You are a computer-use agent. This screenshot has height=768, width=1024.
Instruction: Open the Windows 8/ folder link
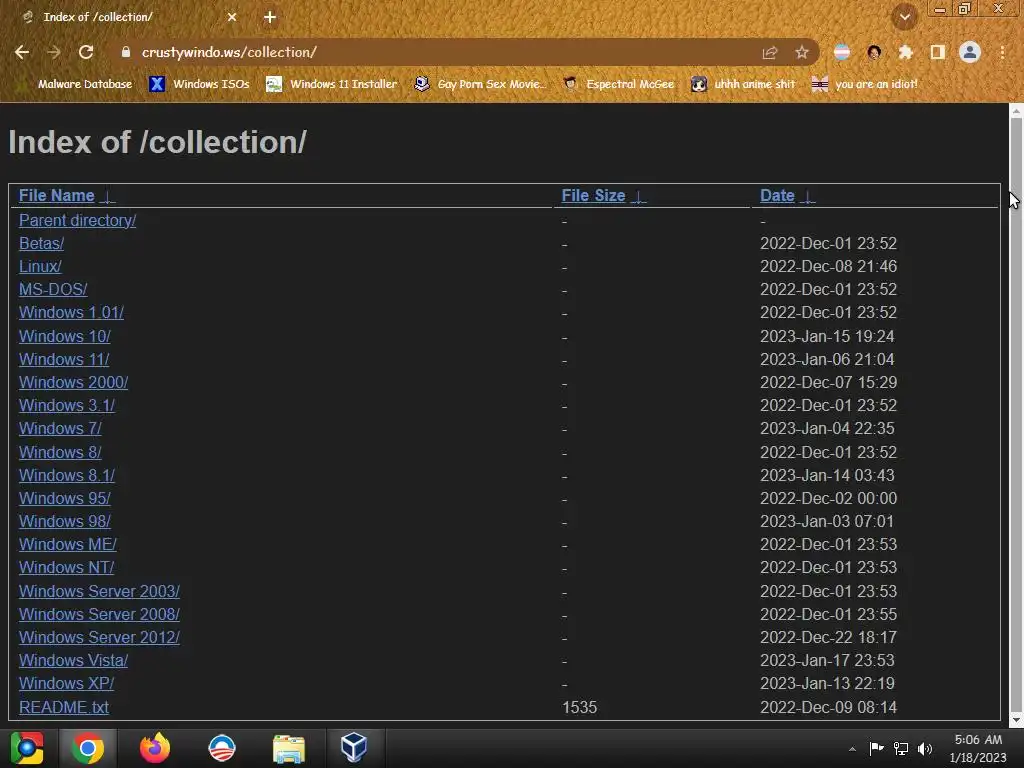coord(59,452)
